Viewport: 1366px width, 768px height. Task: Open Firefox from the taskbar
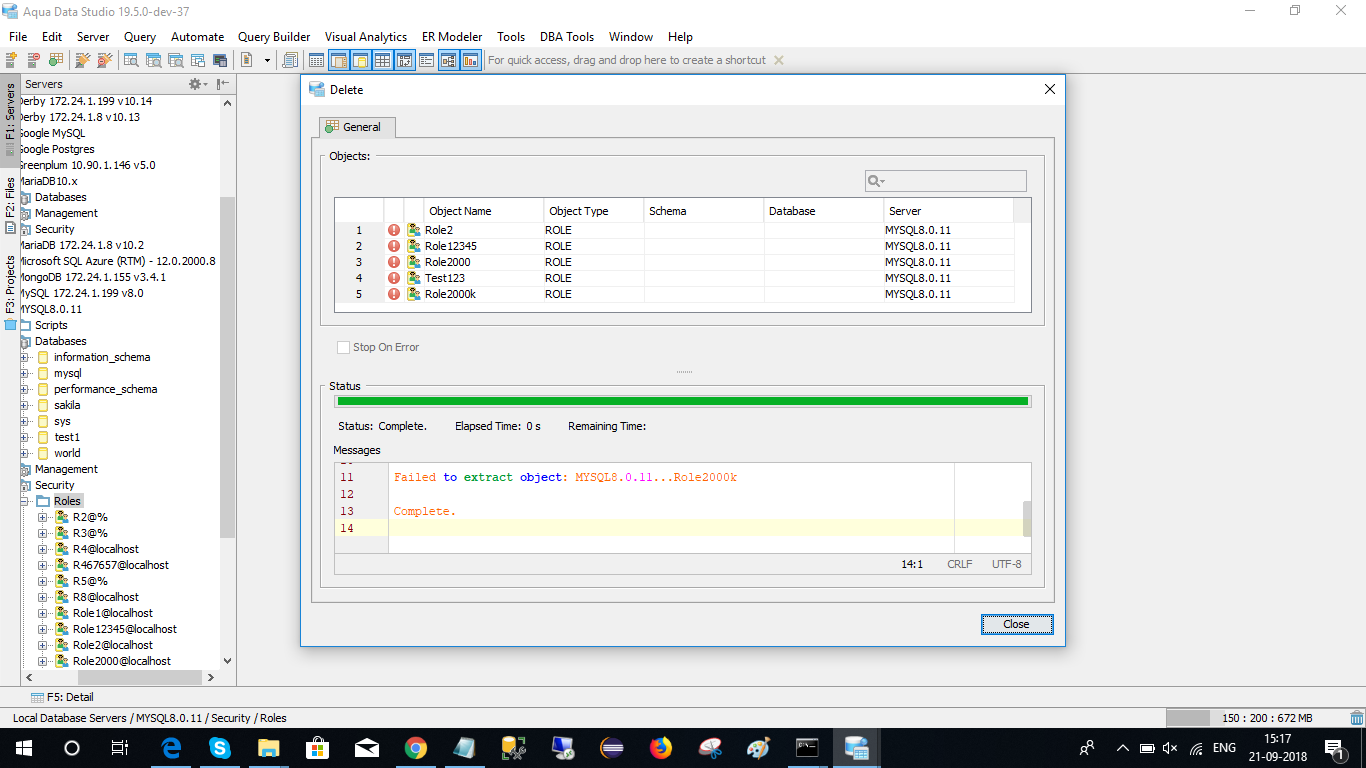[x=661, y=748]
